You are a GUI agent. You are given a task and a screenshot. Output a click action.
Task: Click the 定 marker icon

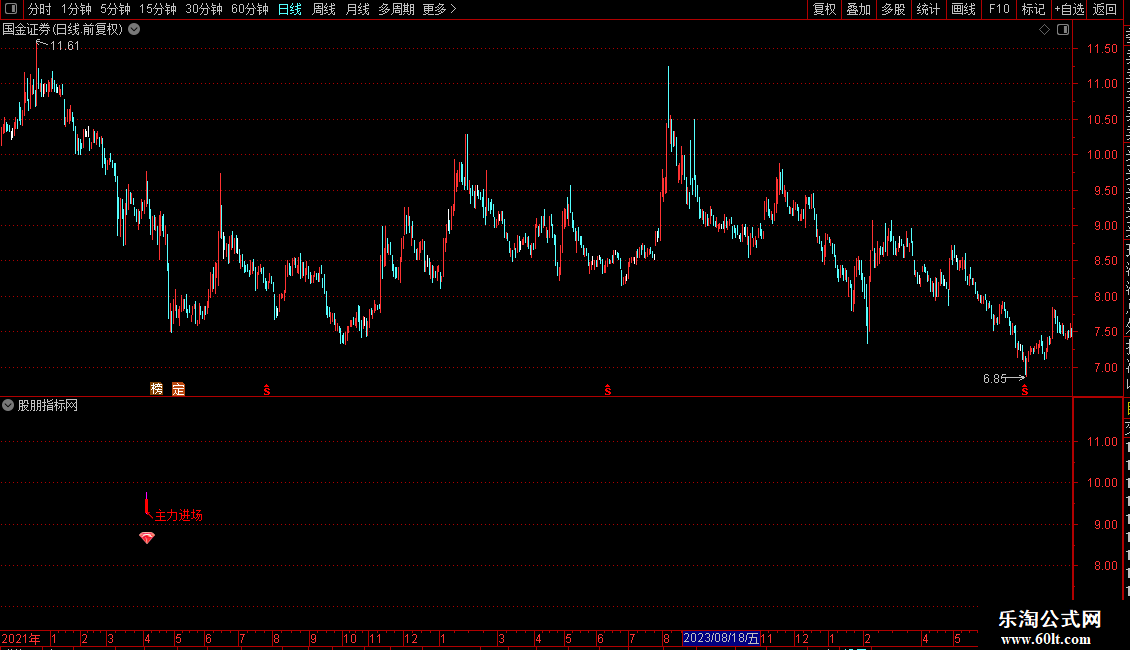pos(178,389)
